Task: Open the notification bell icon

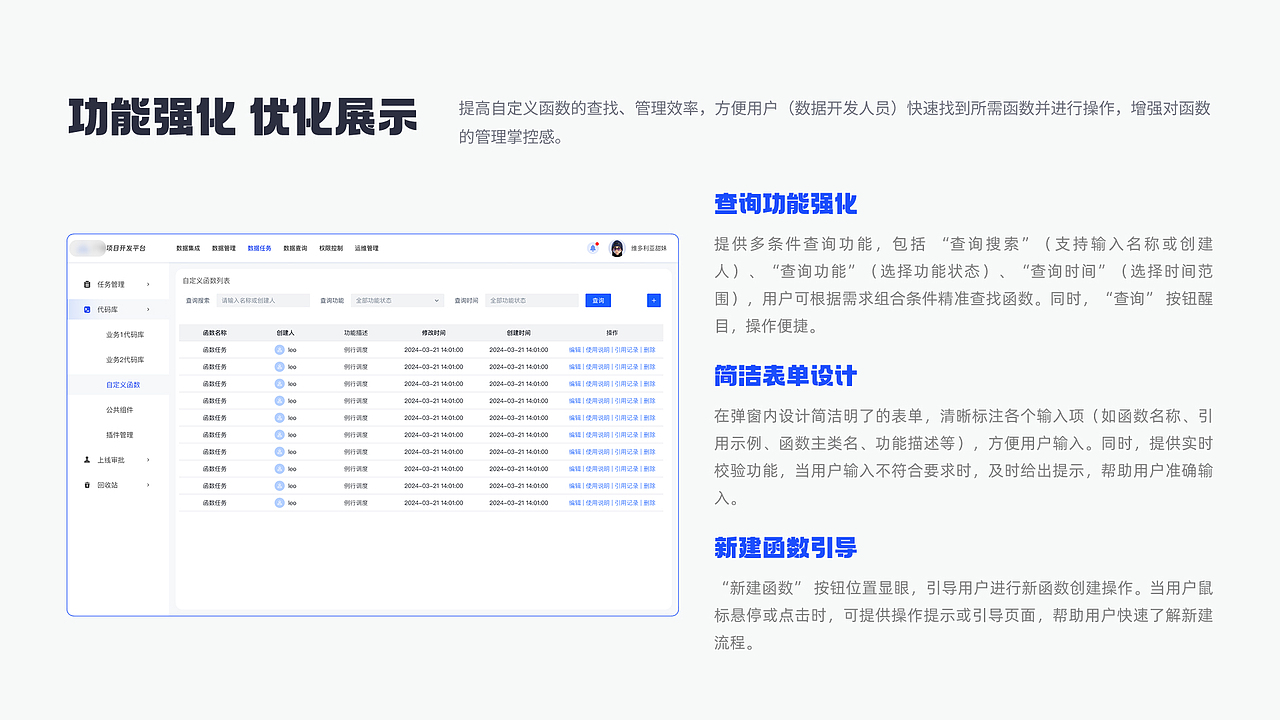Action: pos(594,249)
